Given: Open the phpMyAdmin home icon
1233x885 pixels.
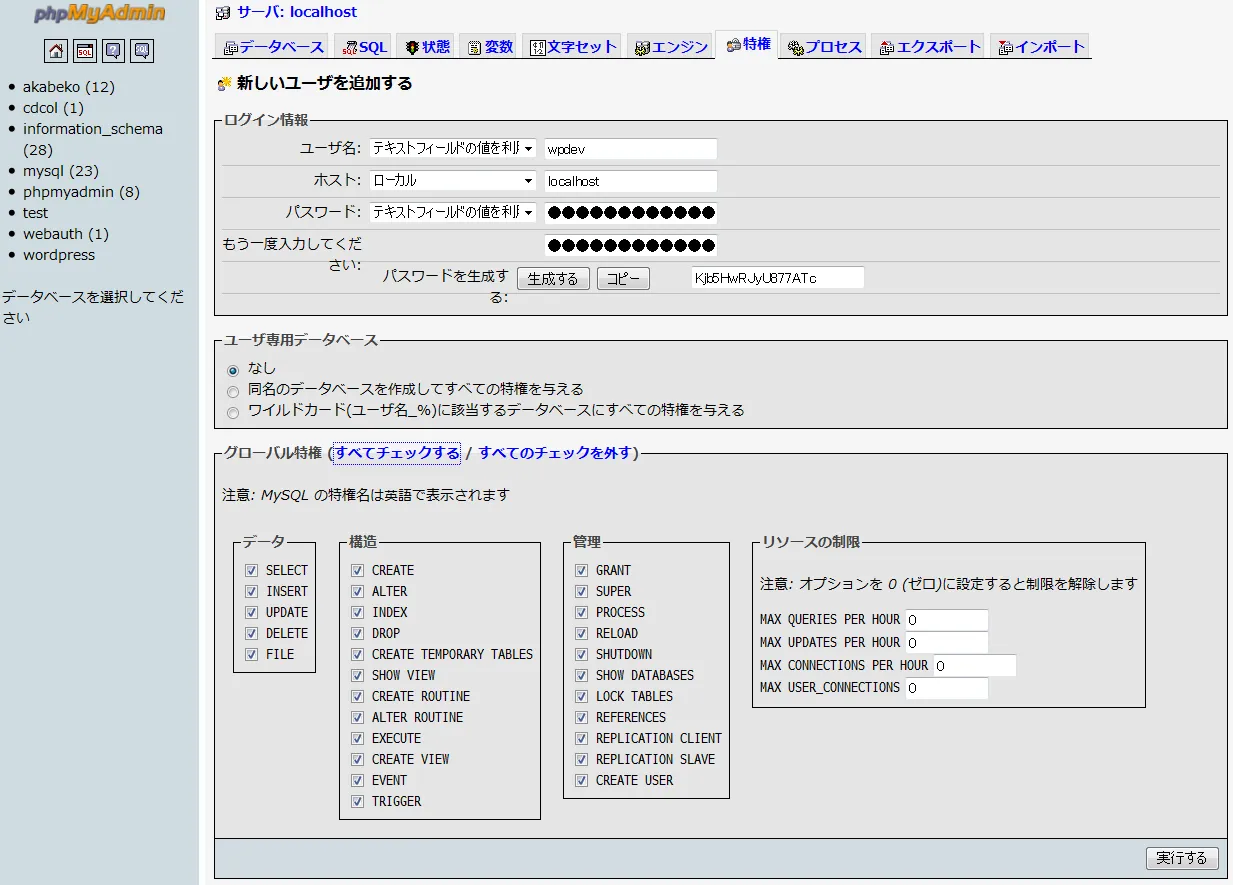Looking at the screenshot, I should pos(56,50).
